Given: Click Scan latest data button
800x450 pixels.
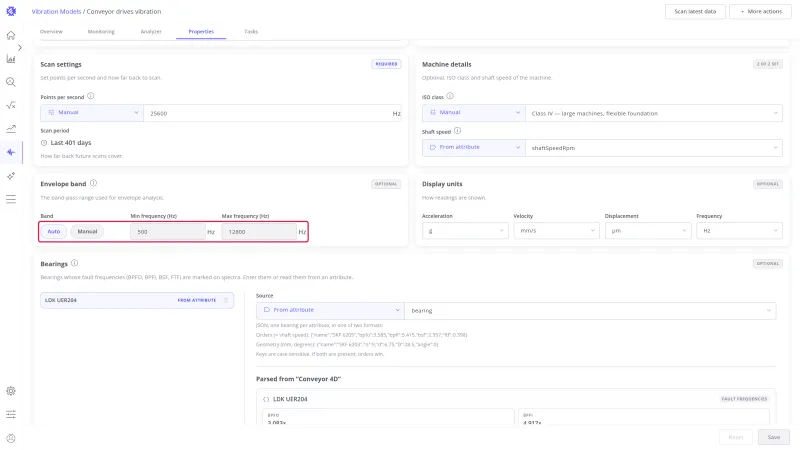Looking at the screenshot, I should (x=695, y=11).
